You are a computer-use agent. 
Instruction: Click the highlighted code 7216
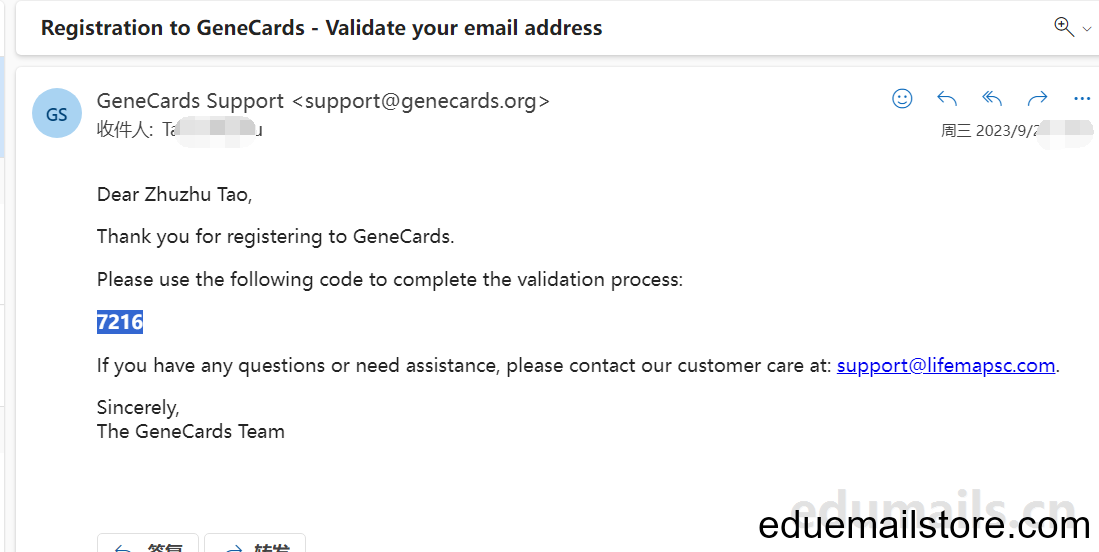coord(120,322)
